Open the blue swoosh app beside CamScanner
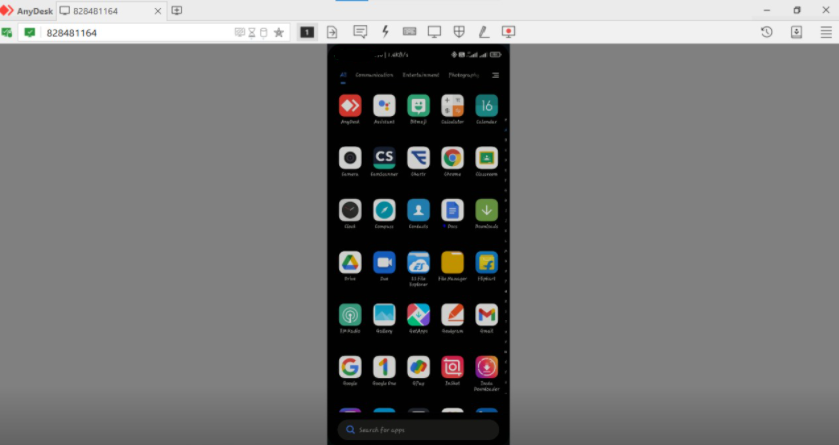The image size is (839, 445). pos(418,158)
